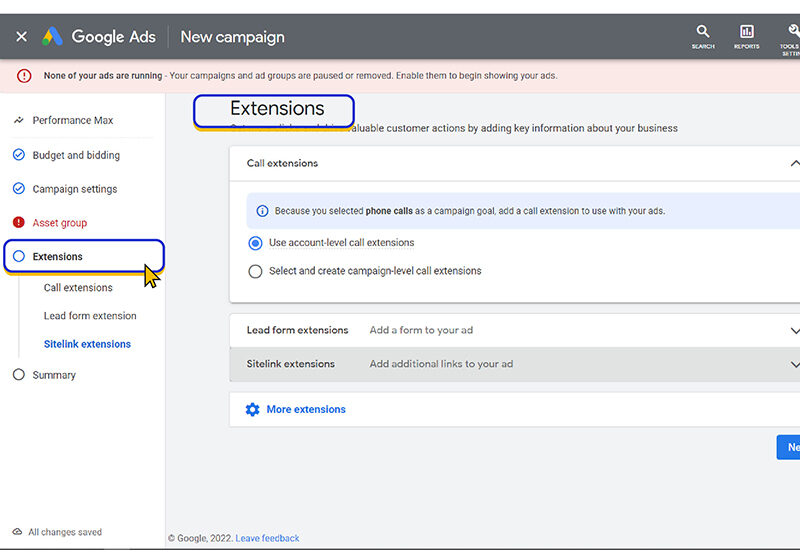Click More extensions link
Viewport: 800px width, 554px height.
[x=306, y=409]
